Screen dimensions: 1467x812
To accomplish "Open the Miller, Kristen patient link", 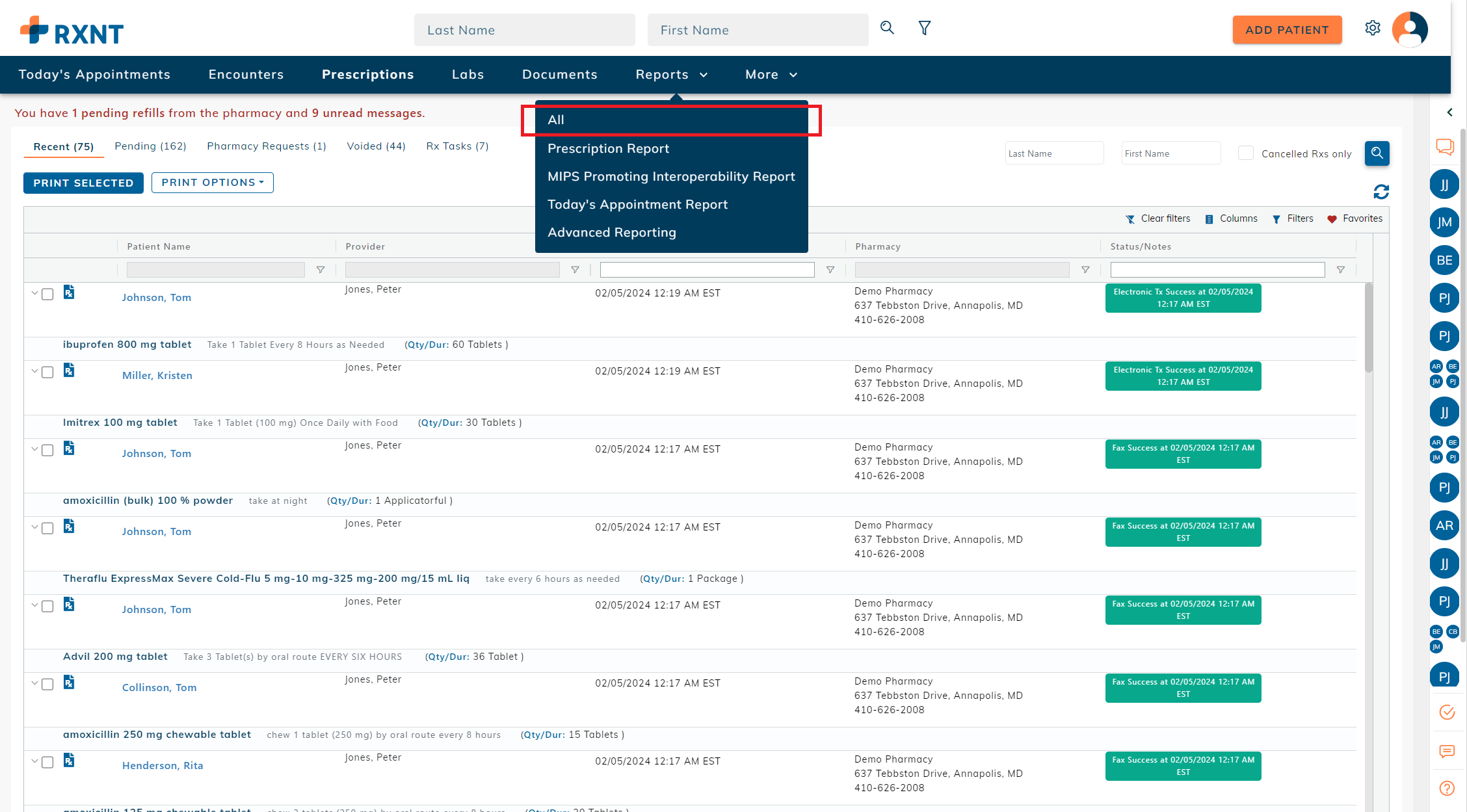I will tap(157, 376).
